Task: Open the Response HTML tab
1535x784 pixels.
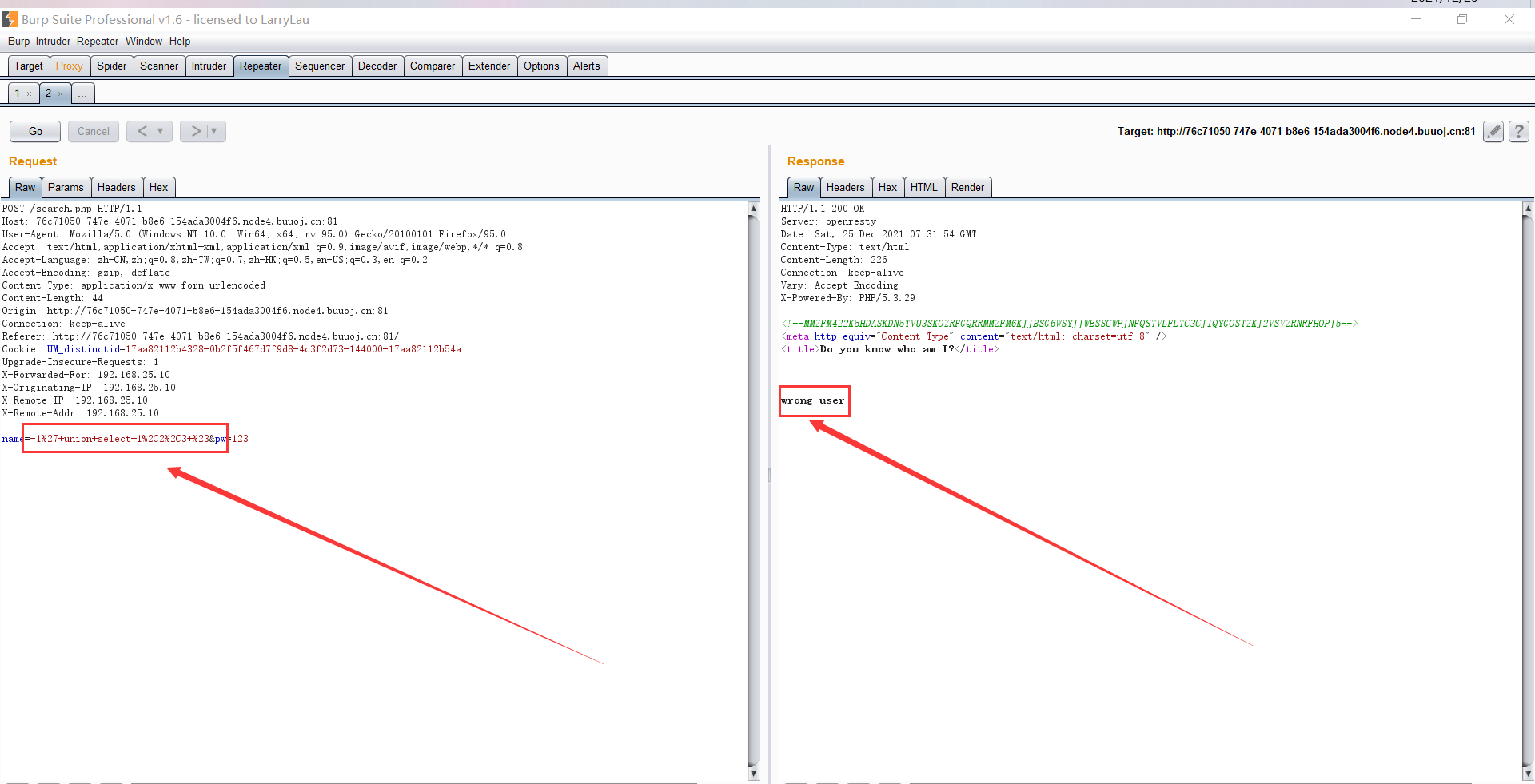Action: [924, 188]
